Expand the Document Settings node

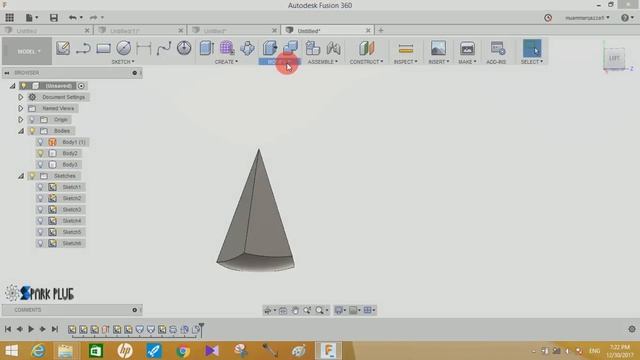pyautogui.click(x=20, y=97)
